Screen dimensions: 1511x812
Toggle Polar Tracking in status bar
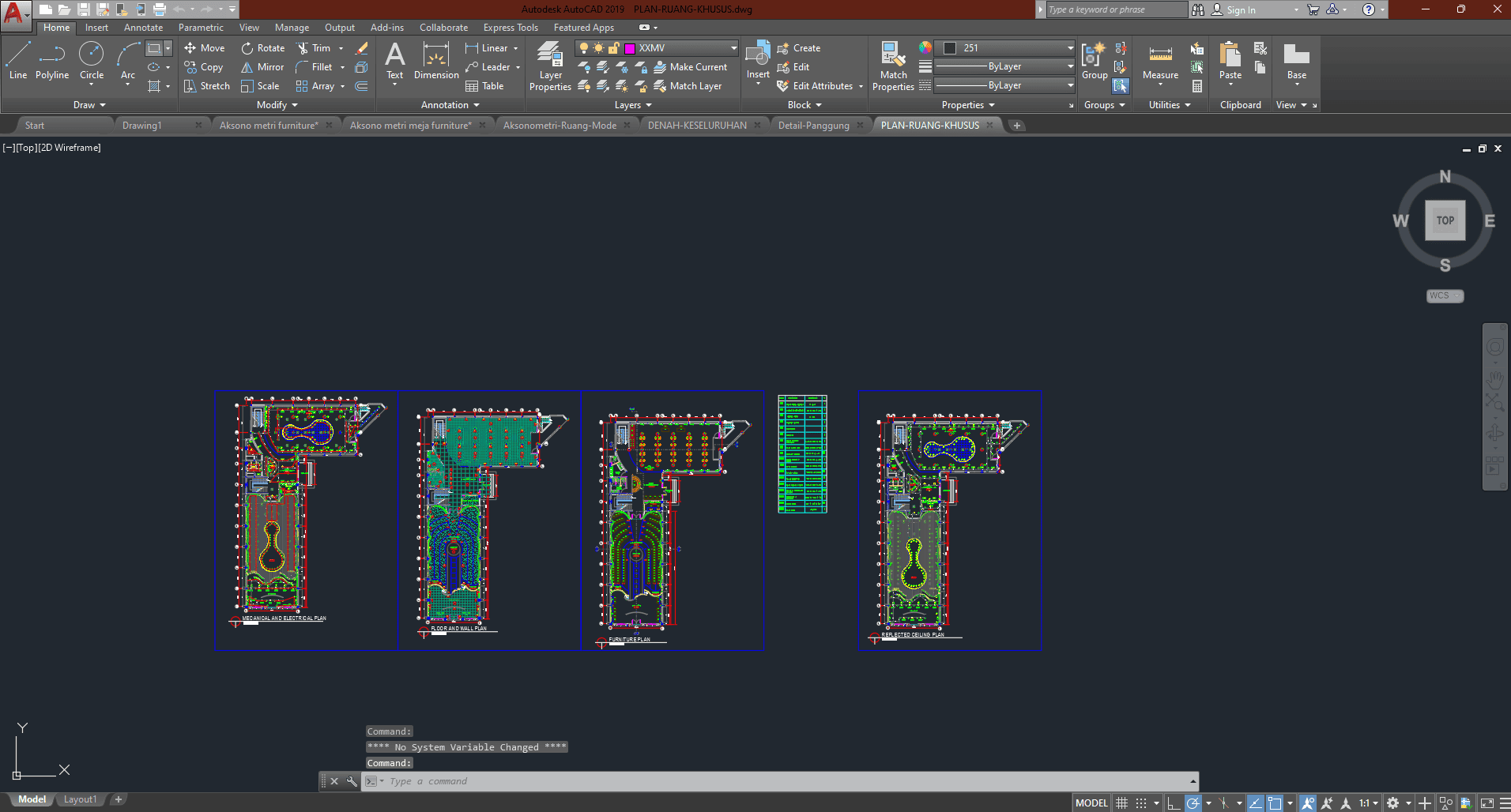(1193, 803)
